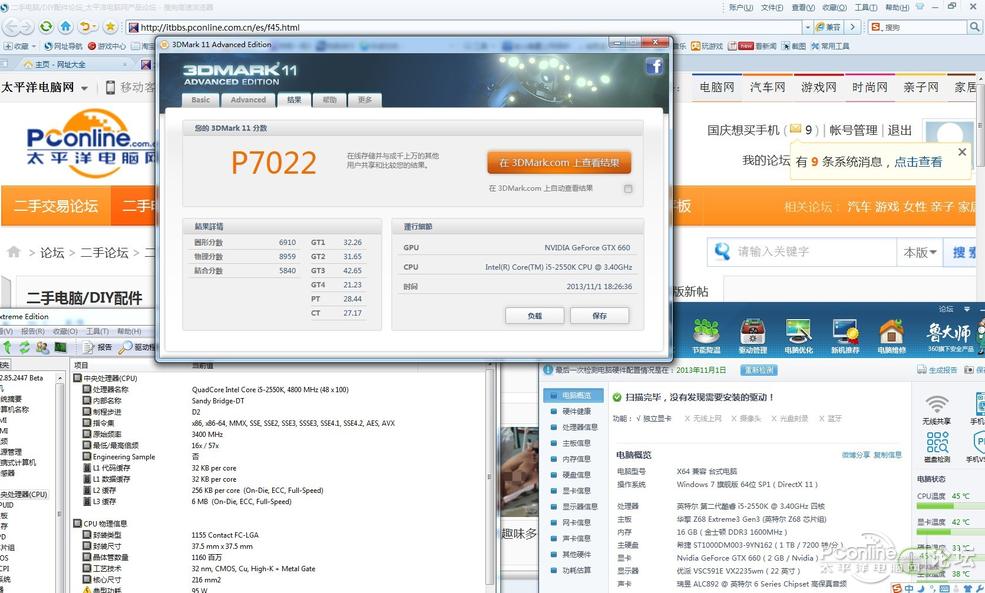
Task: Toggle 兼容 compatibility mode button
Action: coord(829,27)
